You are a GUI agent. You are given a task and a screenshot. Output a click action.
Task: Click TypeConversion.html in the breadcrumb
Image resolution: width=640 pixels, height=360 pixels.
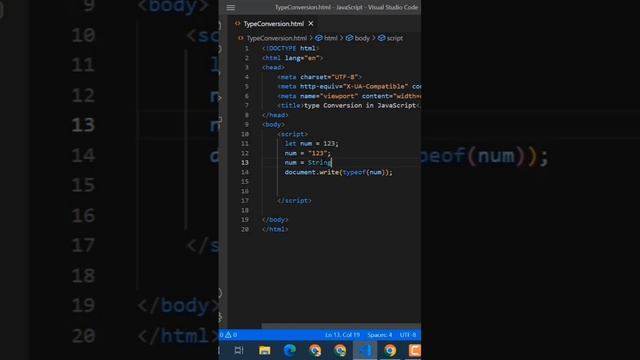(x=276, y=38)
